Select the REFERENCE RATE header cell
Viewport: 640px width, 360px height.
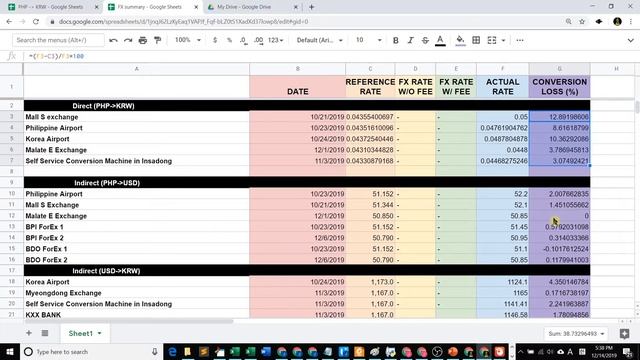tap(370, 87)
